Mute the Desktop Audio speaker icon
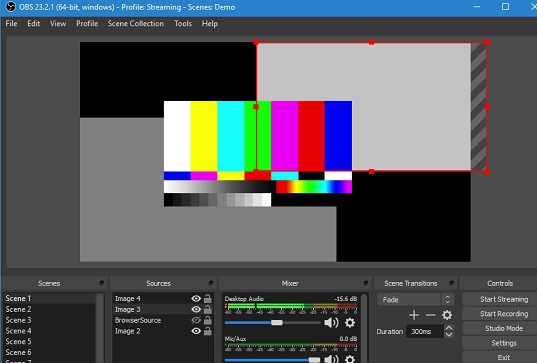 pyautogui.click(x=331, y=323)
